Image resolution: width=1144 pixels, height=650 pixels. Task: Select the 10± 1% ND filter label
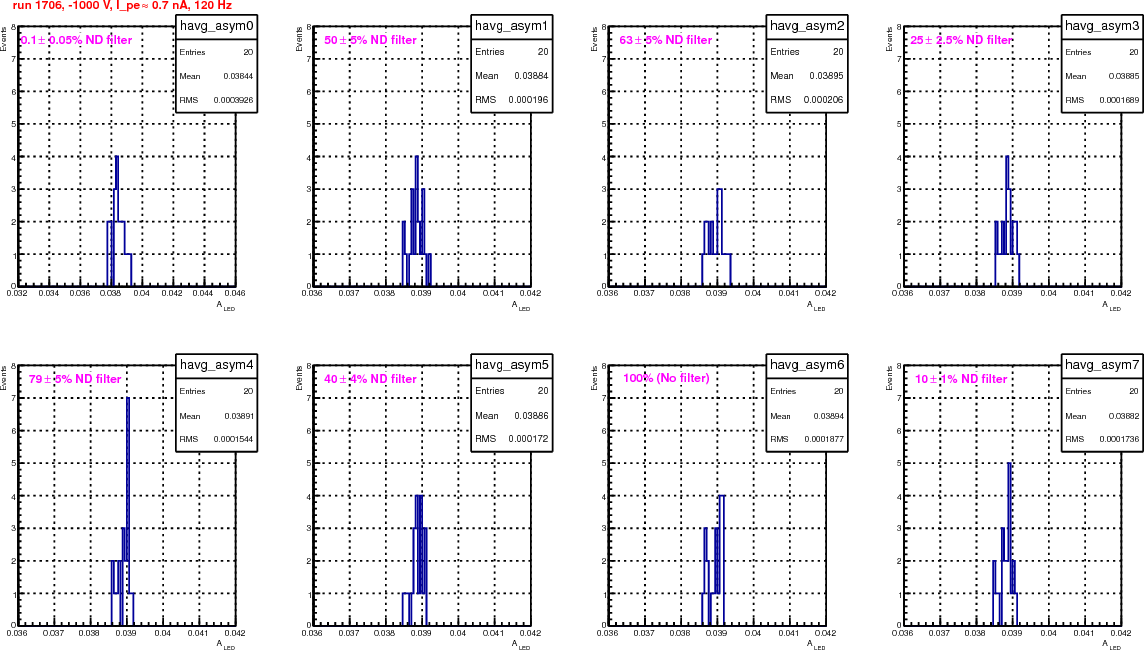[961, 379]
